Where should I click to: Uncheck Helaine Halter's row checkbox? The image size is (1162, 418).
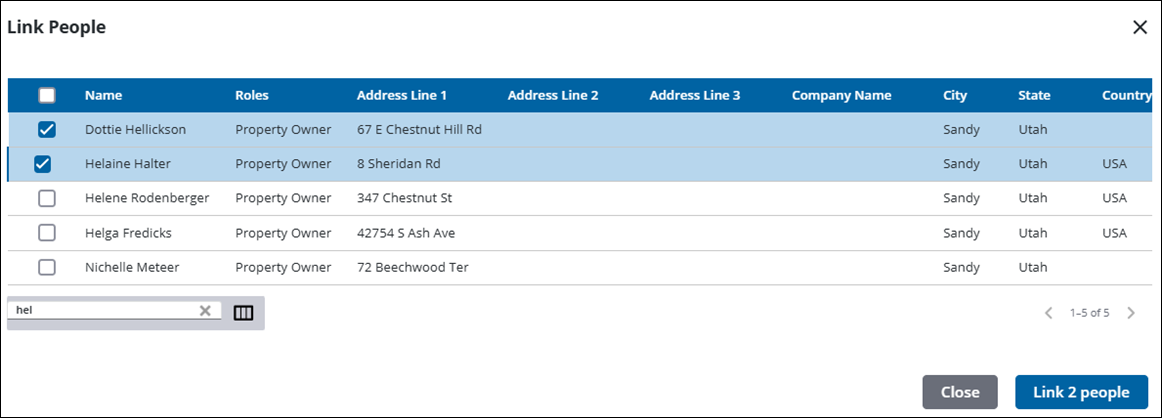(x=43, y=164)
